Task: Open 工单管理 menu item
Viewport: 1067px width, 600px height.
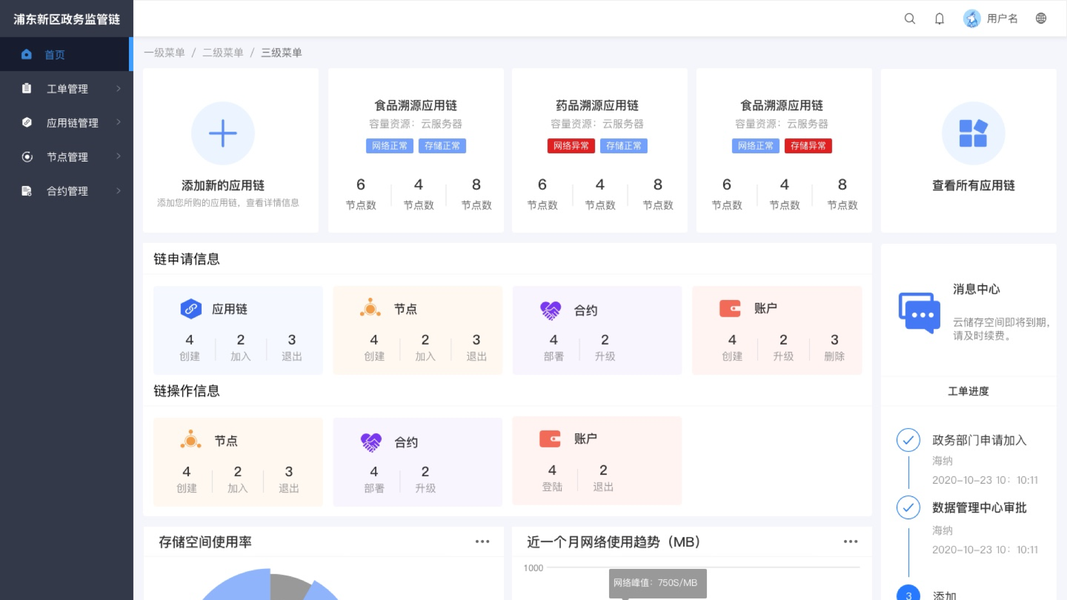Action: (67, 88)
